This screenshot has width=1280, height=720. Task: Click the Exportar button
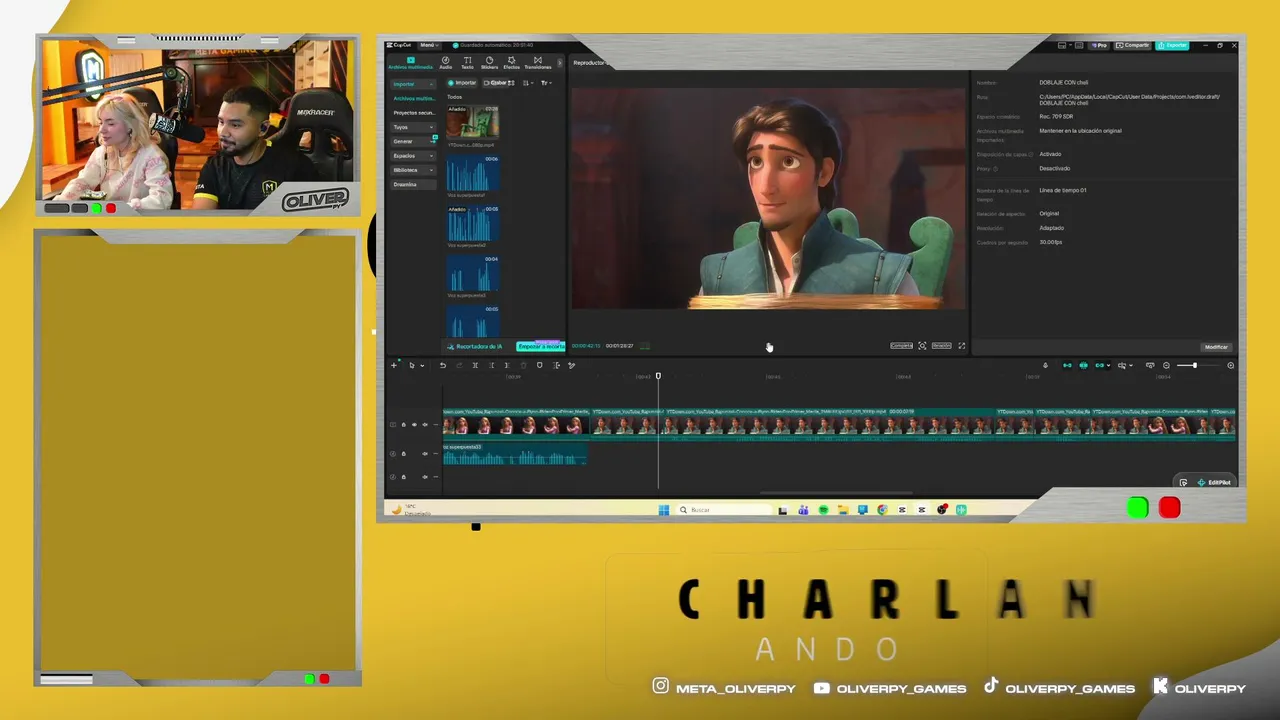[1173, 45]
